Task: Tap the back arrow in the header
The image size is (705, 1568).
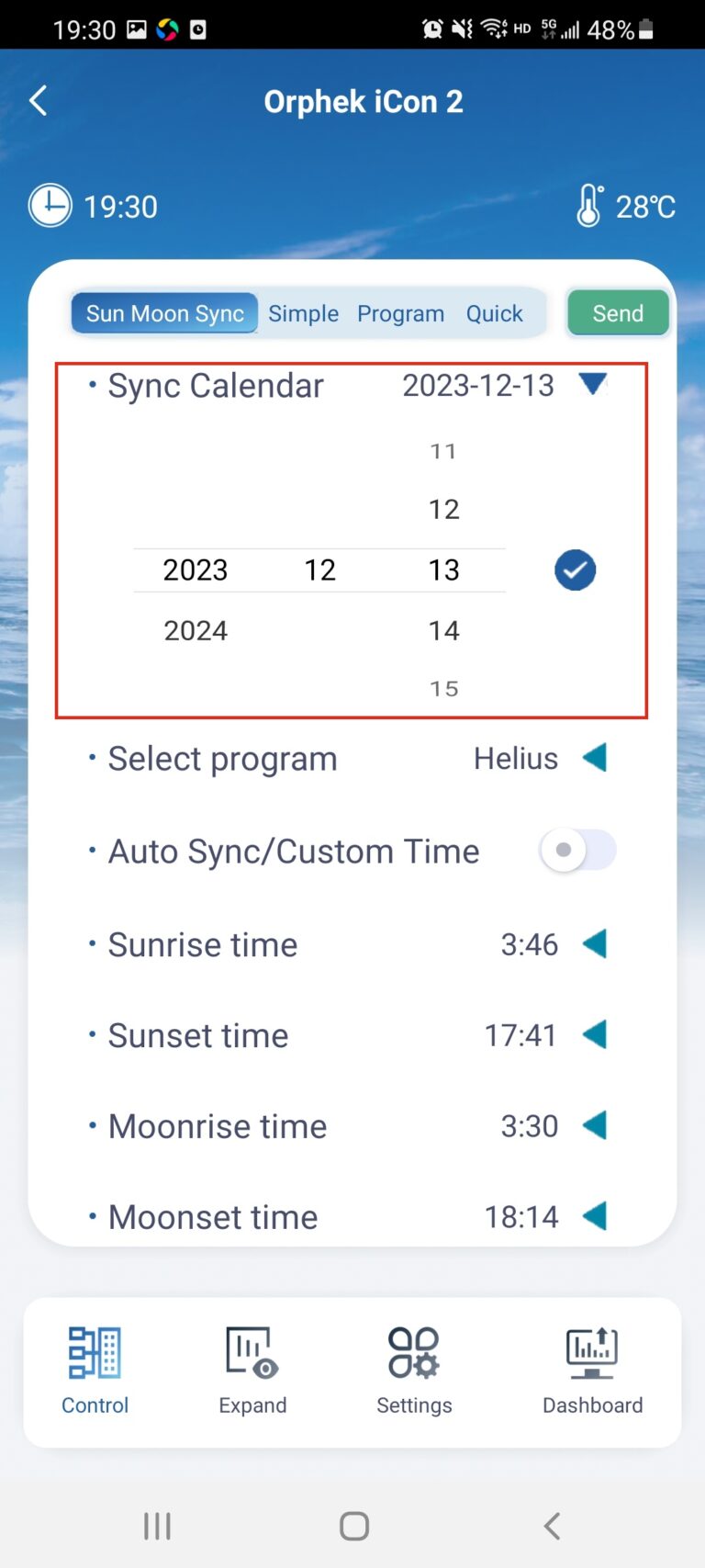Action: 39,101
